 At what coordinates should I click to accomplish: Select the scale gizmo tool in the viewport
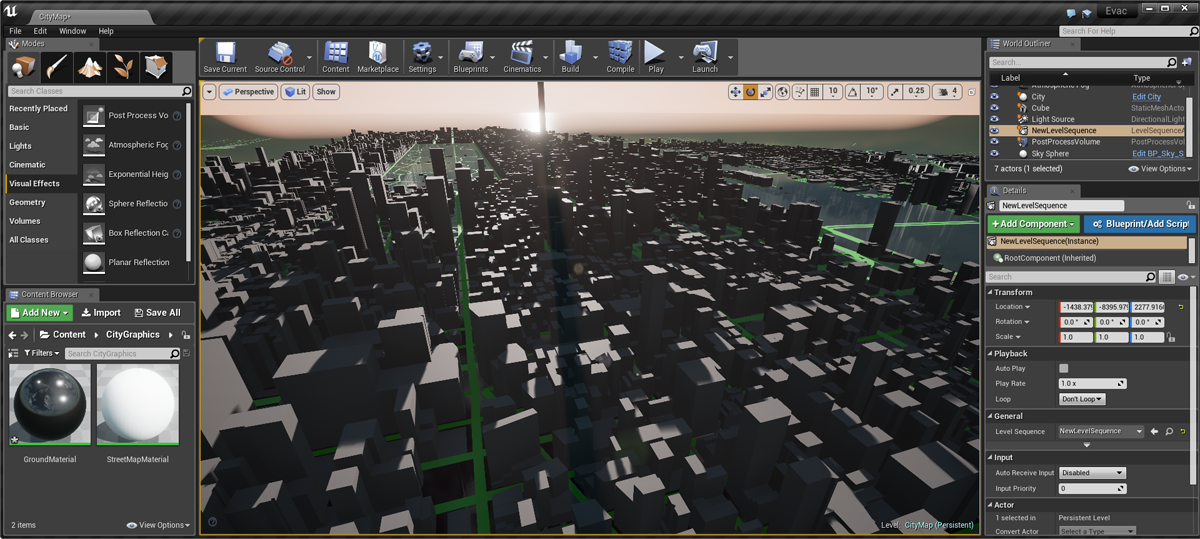tap(765, 92)
